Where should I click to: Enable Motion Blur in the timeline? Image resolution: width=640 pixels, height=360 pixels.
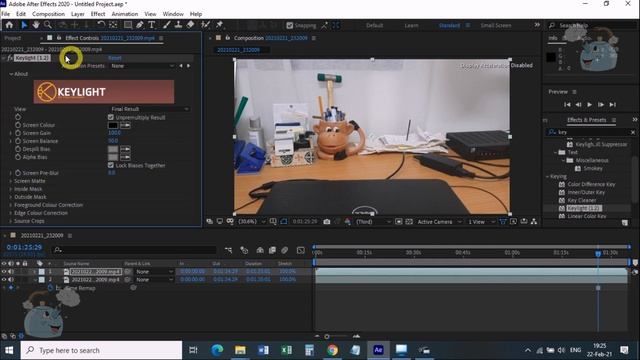click(x=284, y=250)
